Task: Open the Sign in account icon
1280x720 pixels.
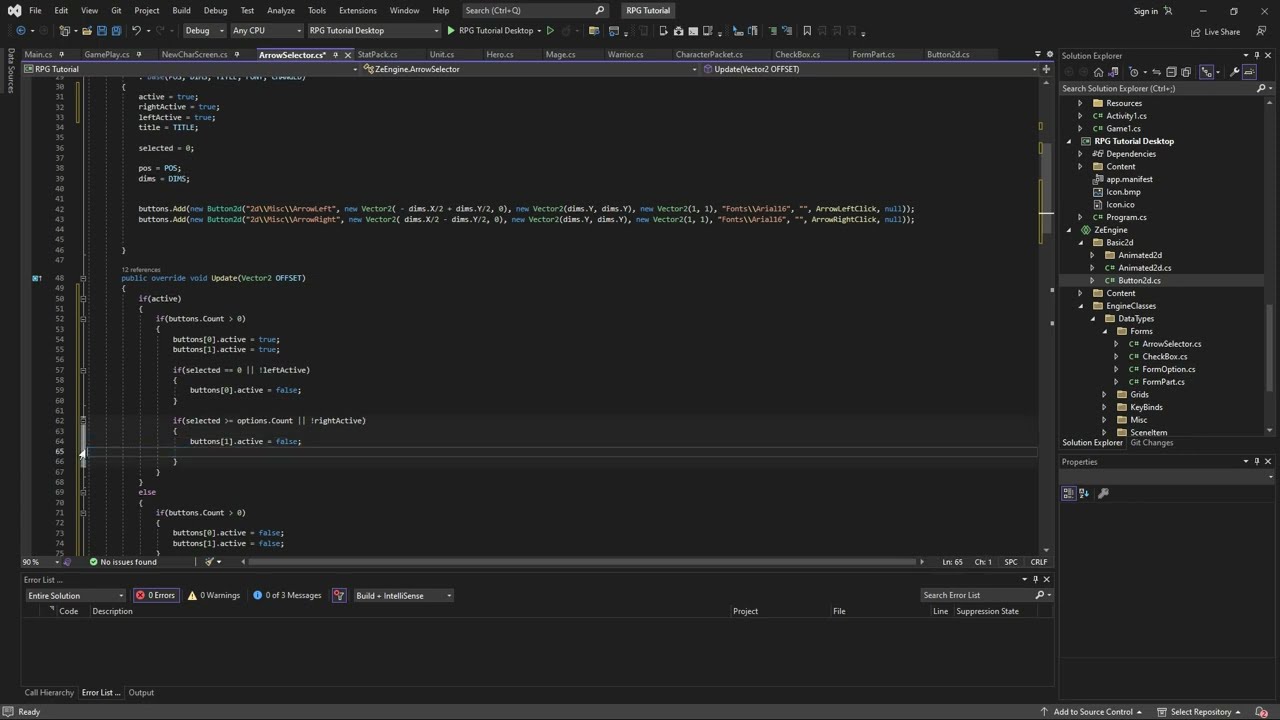Action: click(1168, 11)
